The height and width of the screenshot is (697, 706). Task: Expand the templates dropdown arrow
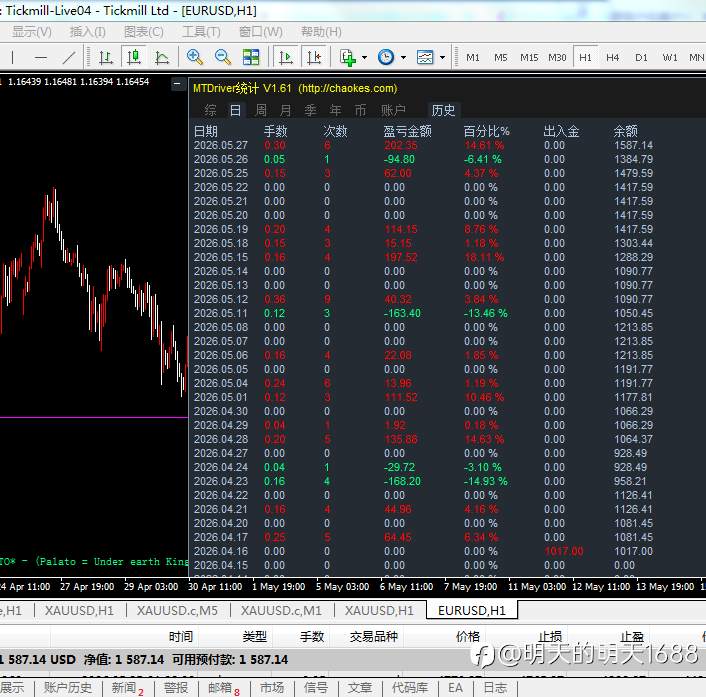pyautogui.click(x=442, y=58)
